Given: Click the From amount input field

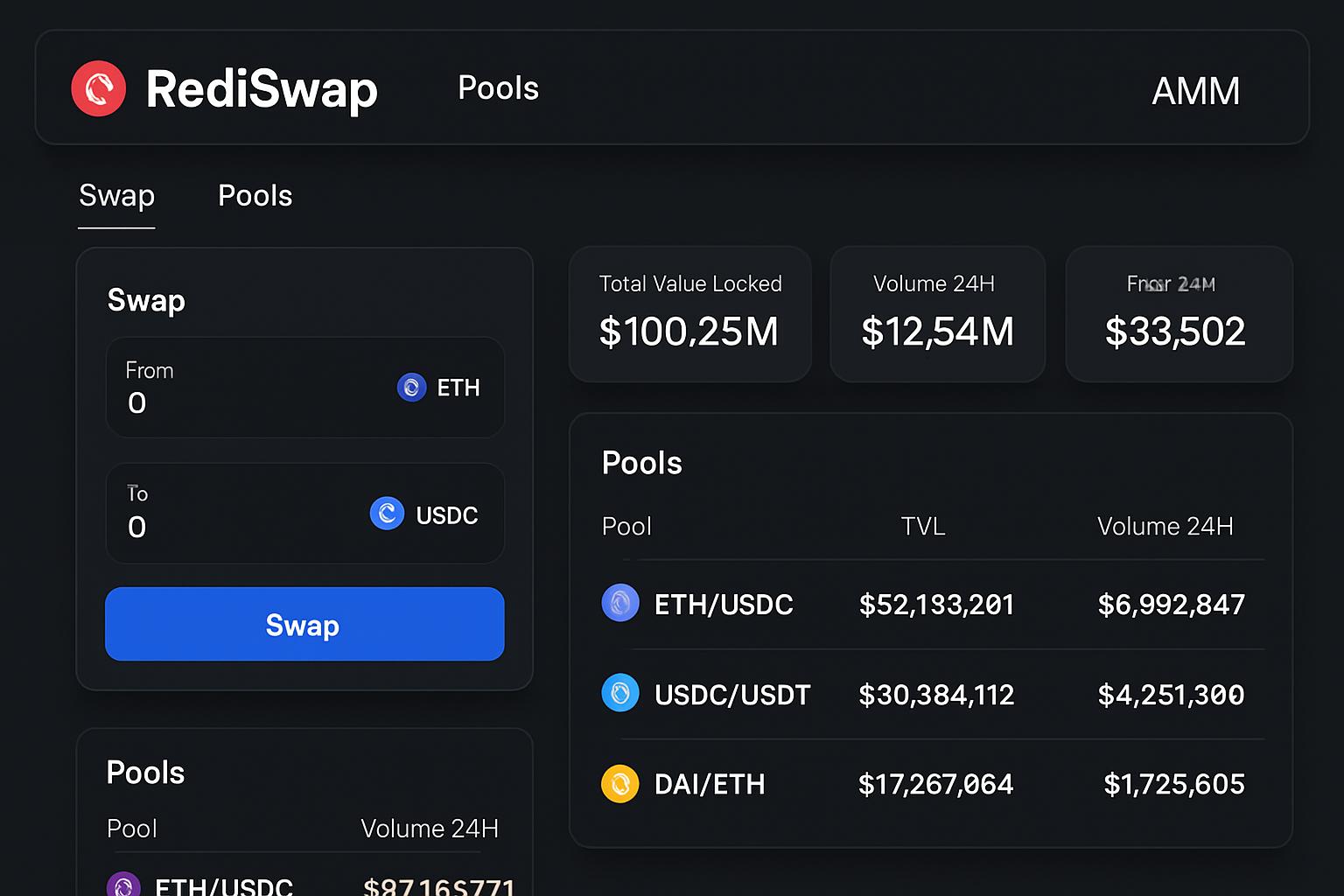Looking at the screenshot, I should point(219,402).
